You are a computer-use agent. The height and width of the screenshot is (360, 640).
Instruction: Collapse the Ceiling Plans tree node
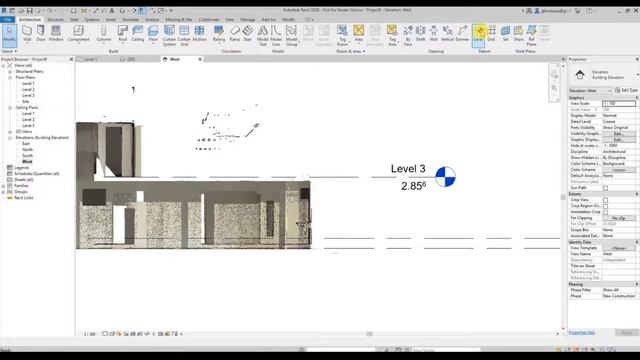10,108
